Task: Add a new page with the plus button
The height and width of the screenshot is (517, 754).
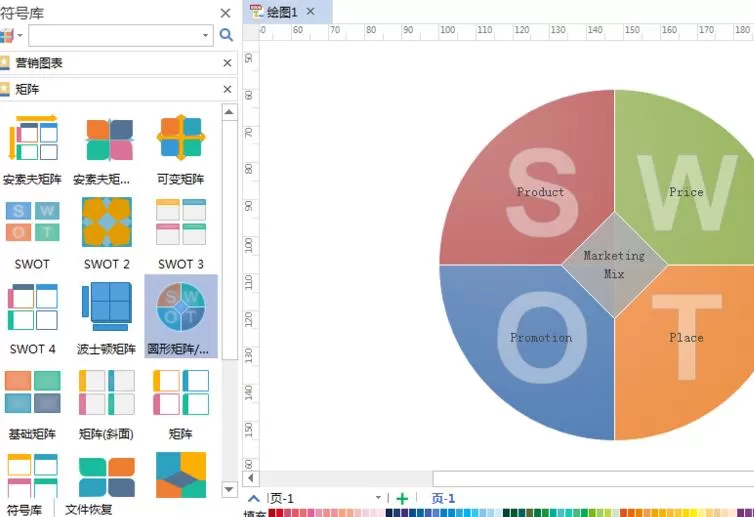Action: click(x=402, y=499)
